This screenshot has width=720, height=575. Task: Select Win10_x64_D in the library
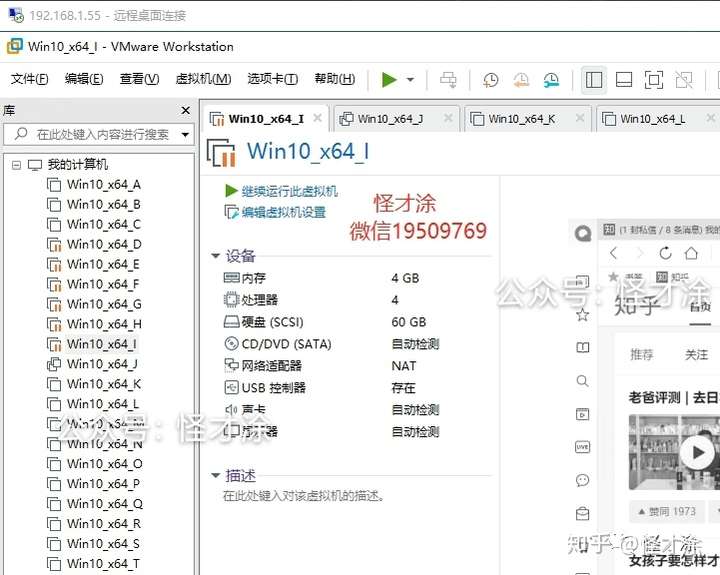[104, 244]
